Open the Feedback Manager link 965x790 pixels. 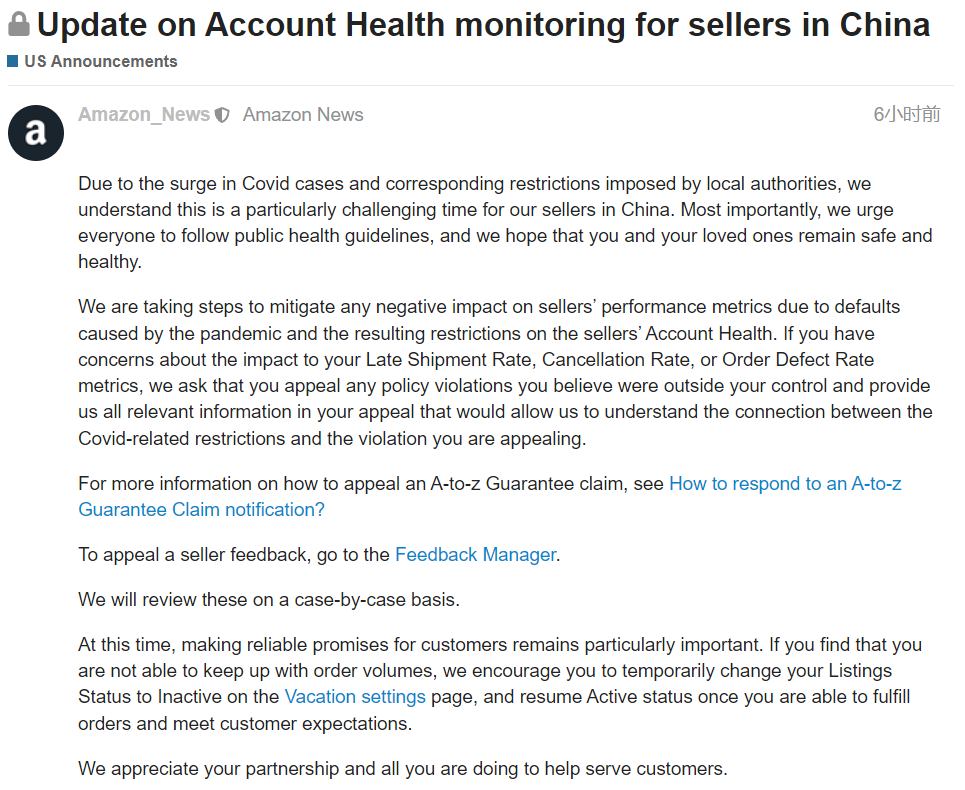pyautogui.click(x=476, y=554)
